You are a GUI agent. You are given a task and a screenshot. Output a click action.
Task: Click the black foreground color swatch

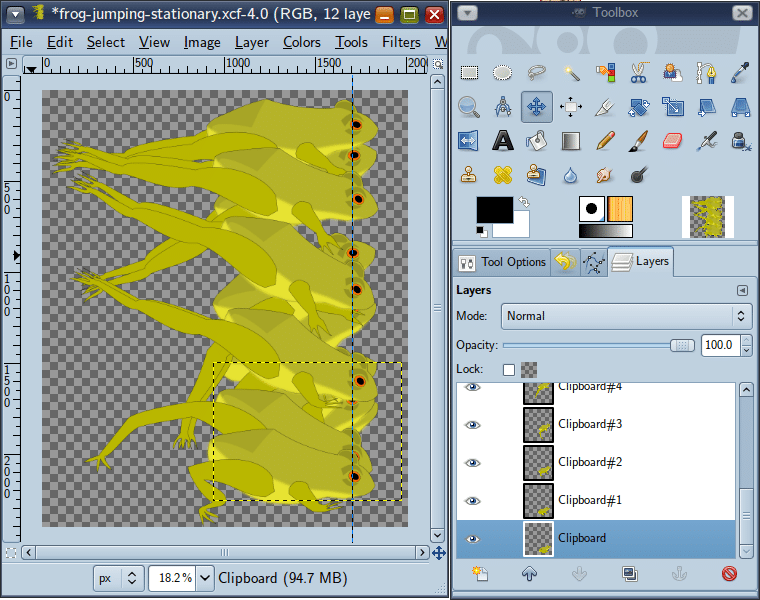pos(494,210)
